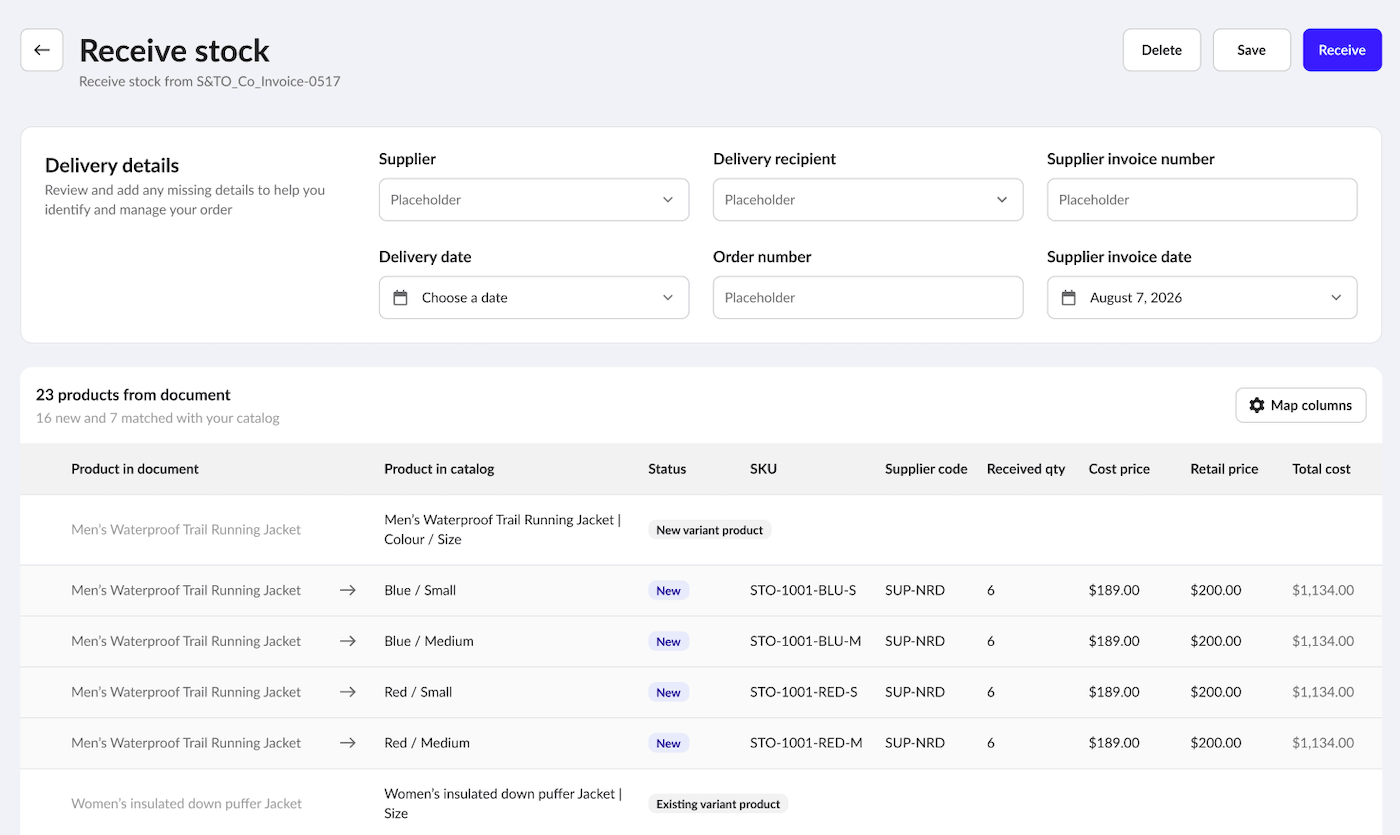Click Women's insulated down puffer Jacket document row

click(x=186, y=804)
